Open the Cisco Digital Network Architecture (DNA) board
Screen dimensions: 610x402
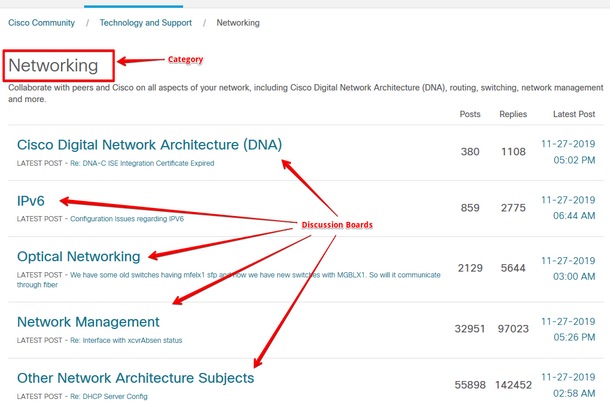149,145
